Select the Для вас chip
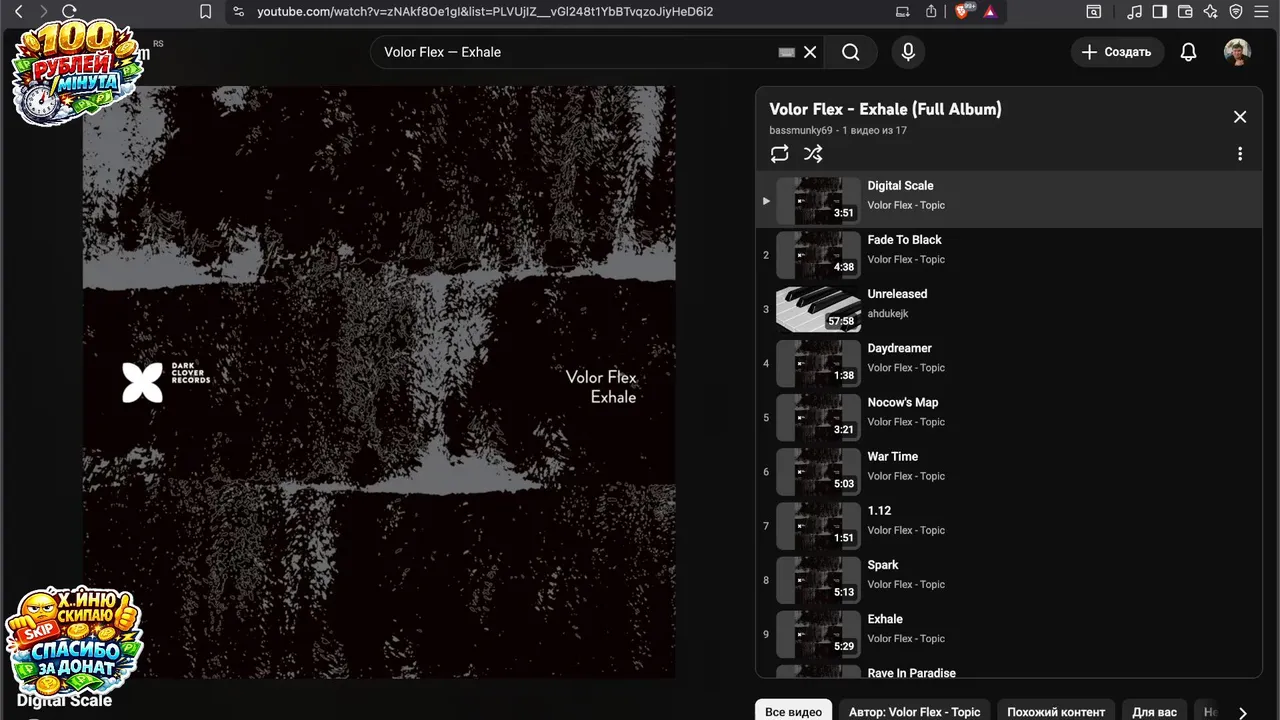 point(1154,712)
